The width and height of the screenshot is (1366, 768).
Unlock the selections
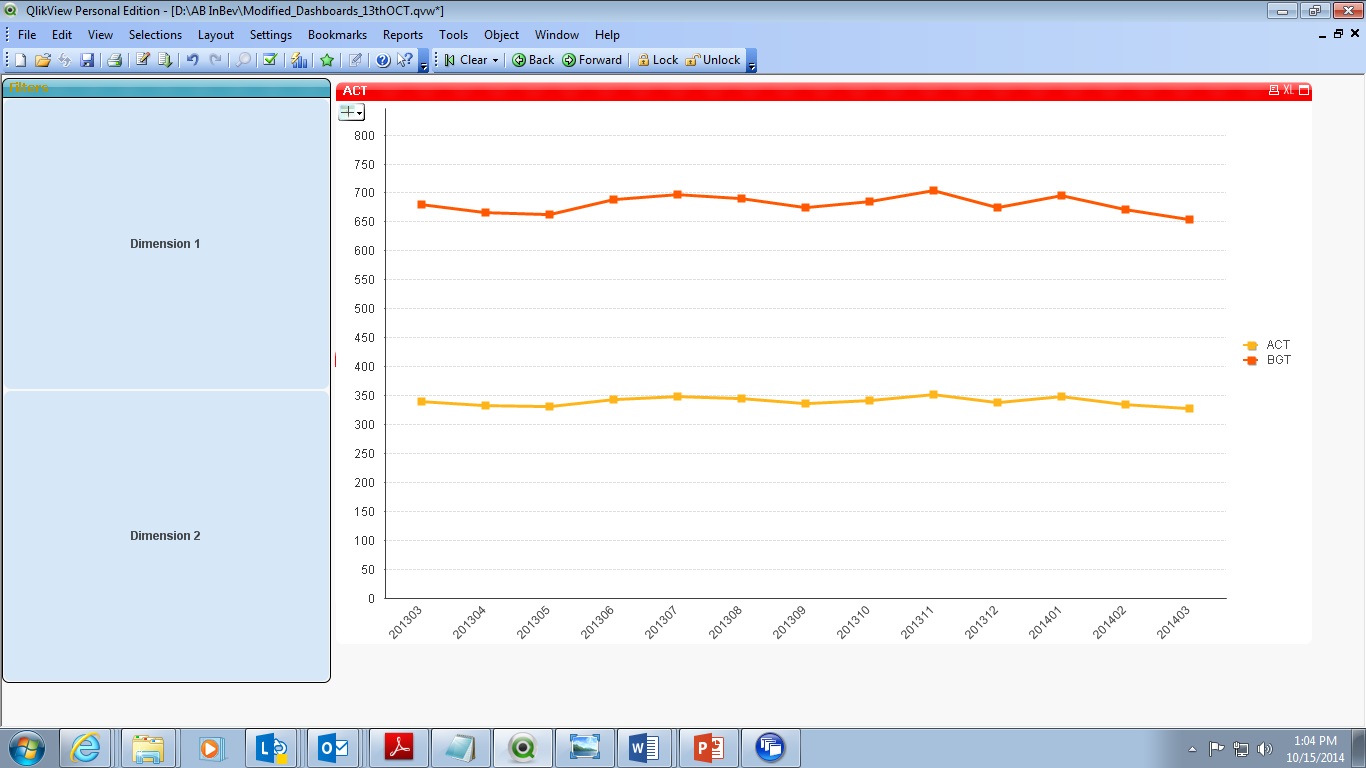[x=712, y=60]
